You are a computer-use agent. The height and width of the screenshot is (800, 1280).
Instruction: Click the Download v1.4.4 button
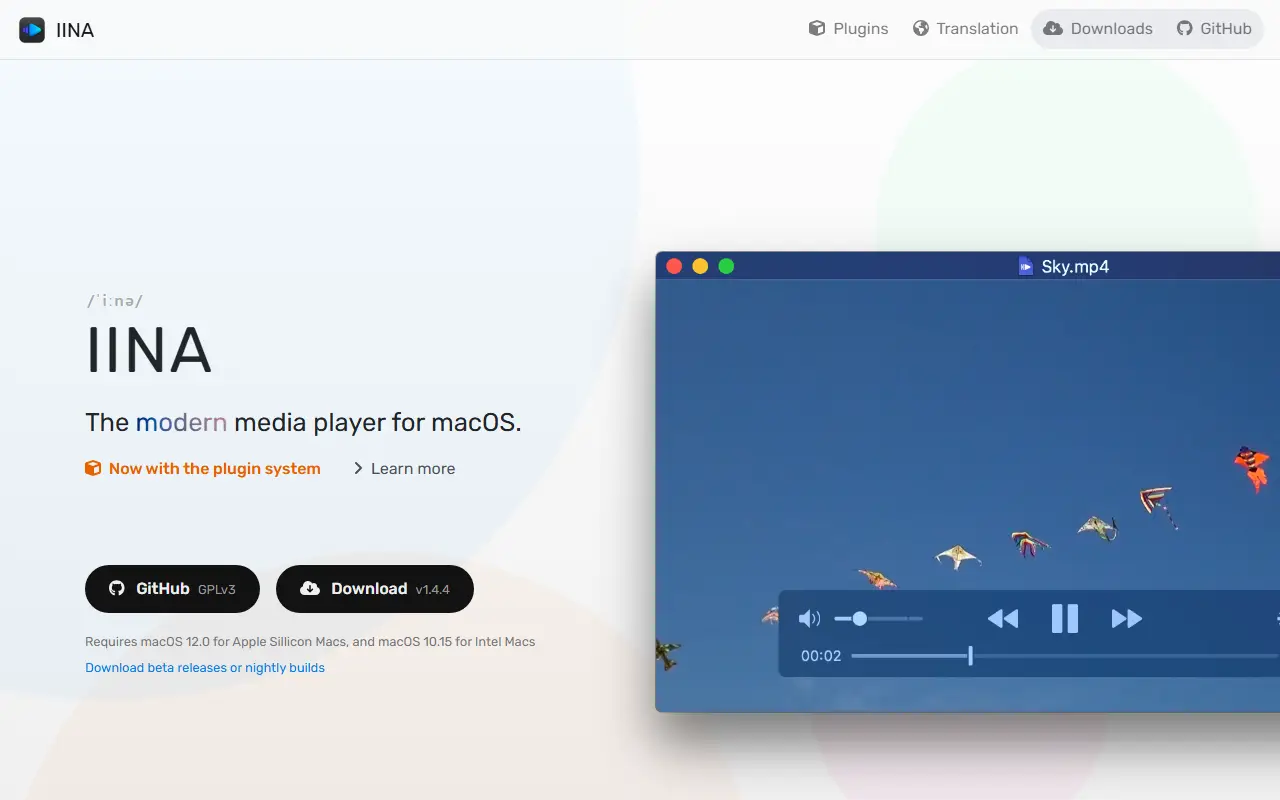(x=375, y=589)
